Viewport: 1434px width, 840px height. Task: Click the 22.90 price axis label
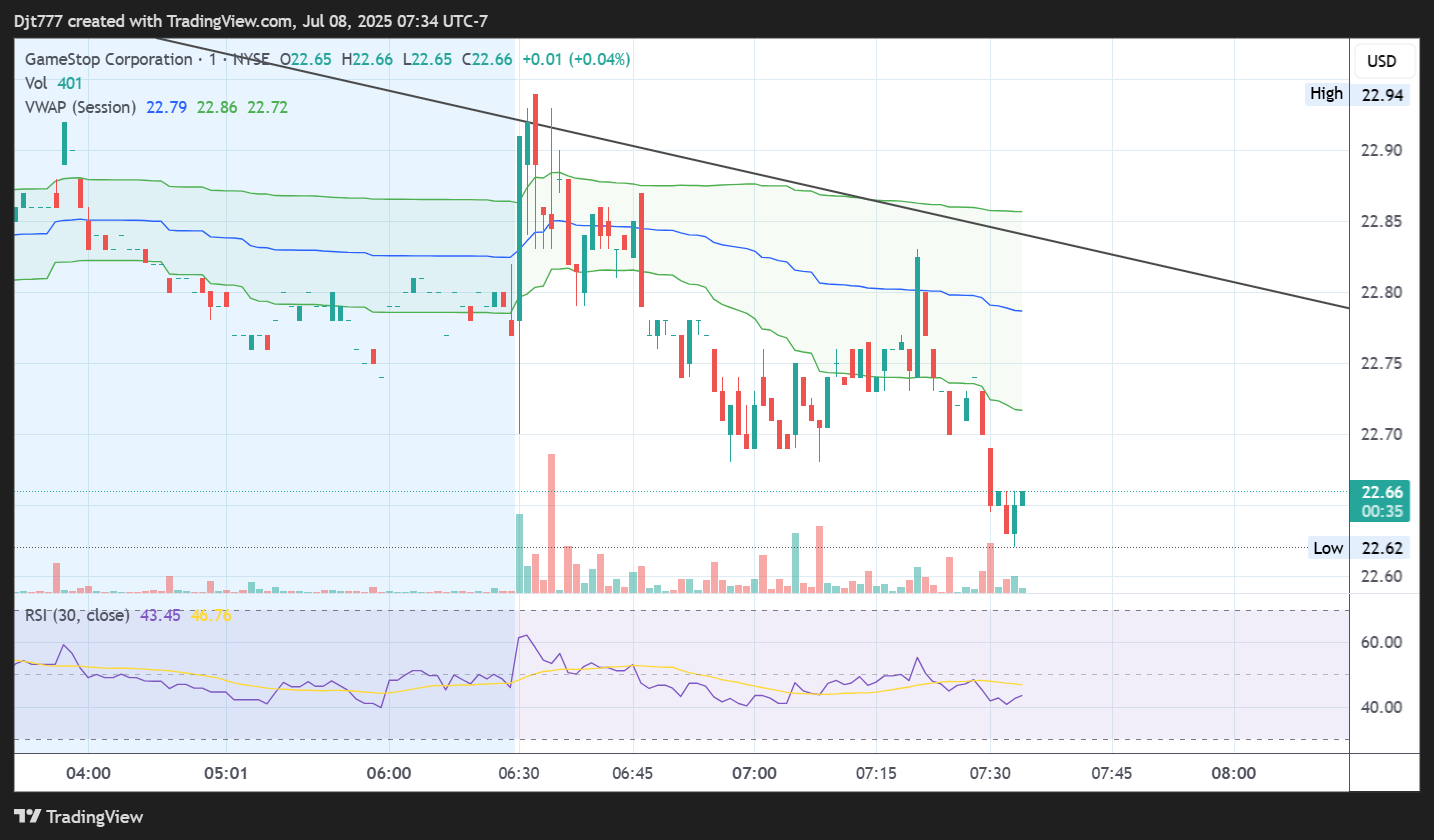coord(1381,151)
